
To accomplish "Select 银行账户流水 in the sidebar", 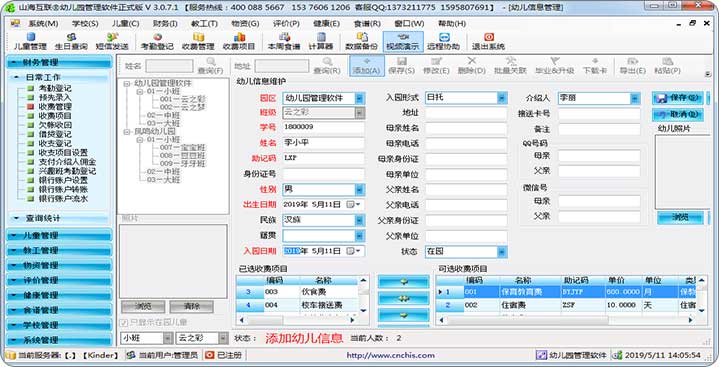I will tap(63, 199).
